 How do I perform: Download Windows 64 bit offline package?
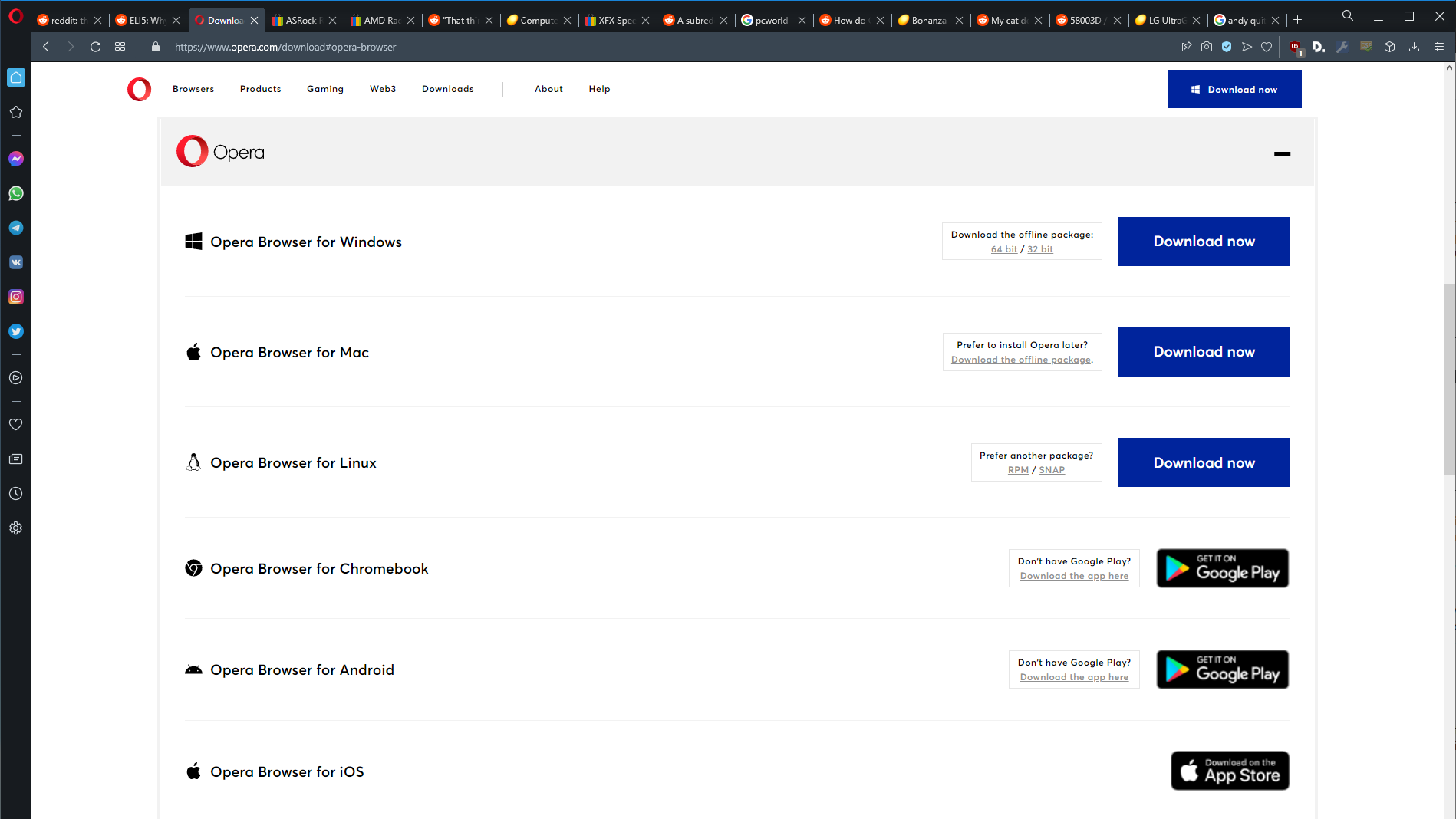1004,249
